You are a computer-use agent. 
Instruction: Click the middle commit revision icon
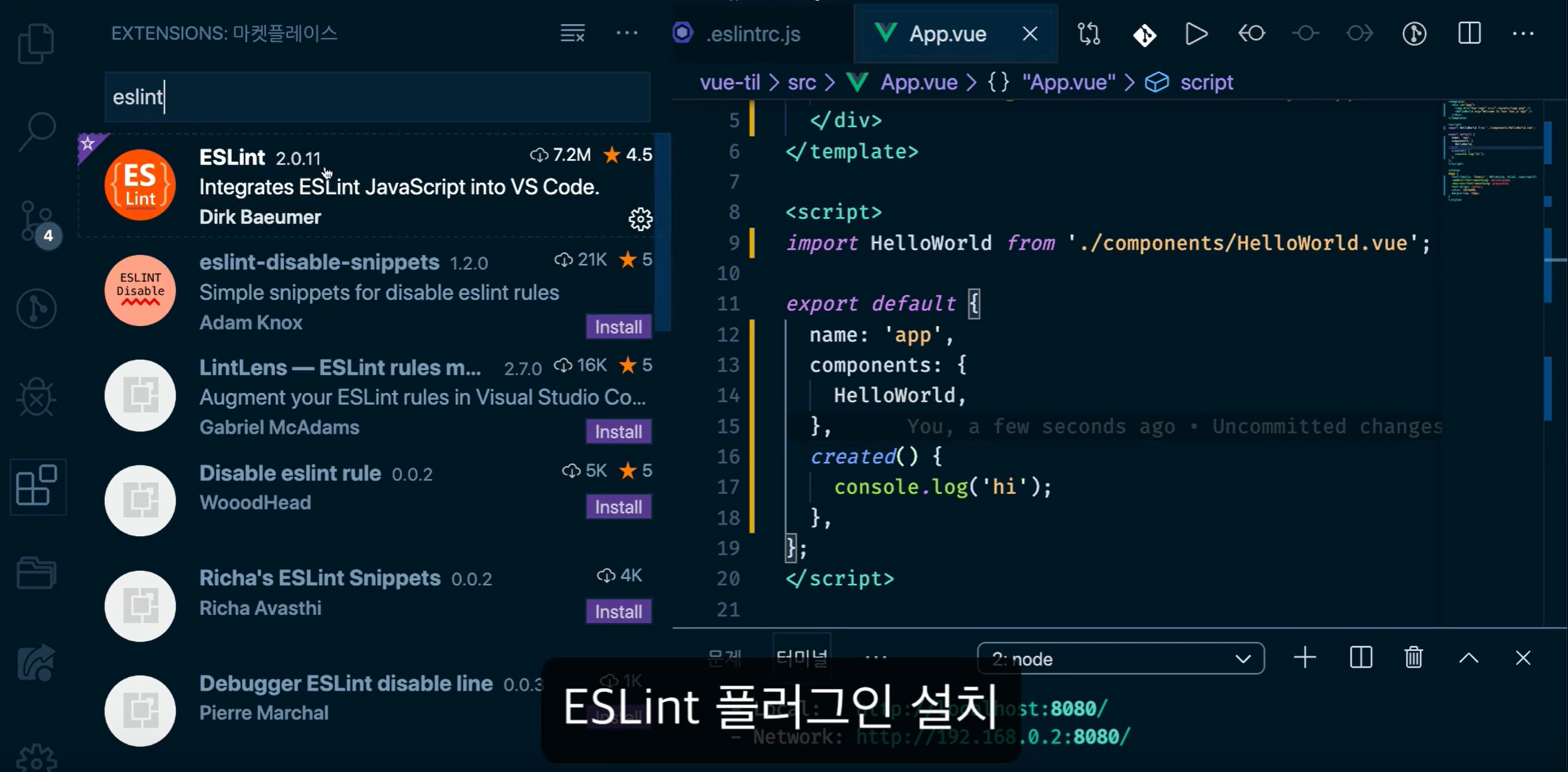[1305, 33]
